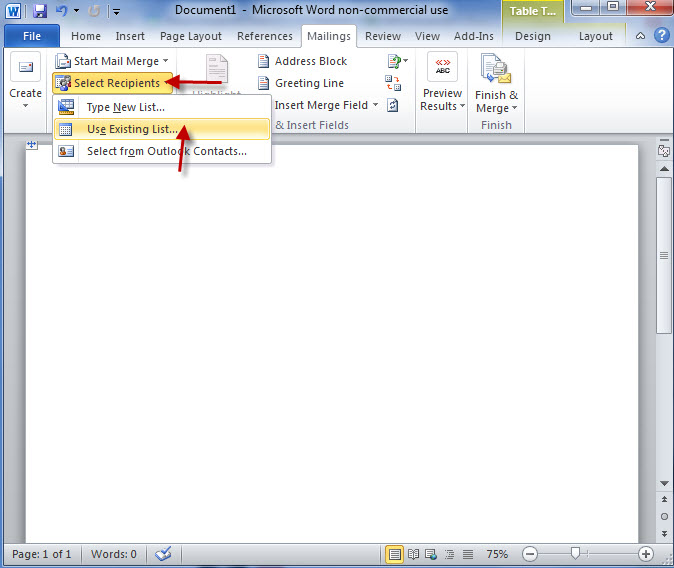The height and width of the screenshot is (568, 674).
Task: Click the Select Browse Object circle button
Action: point(664,517)
